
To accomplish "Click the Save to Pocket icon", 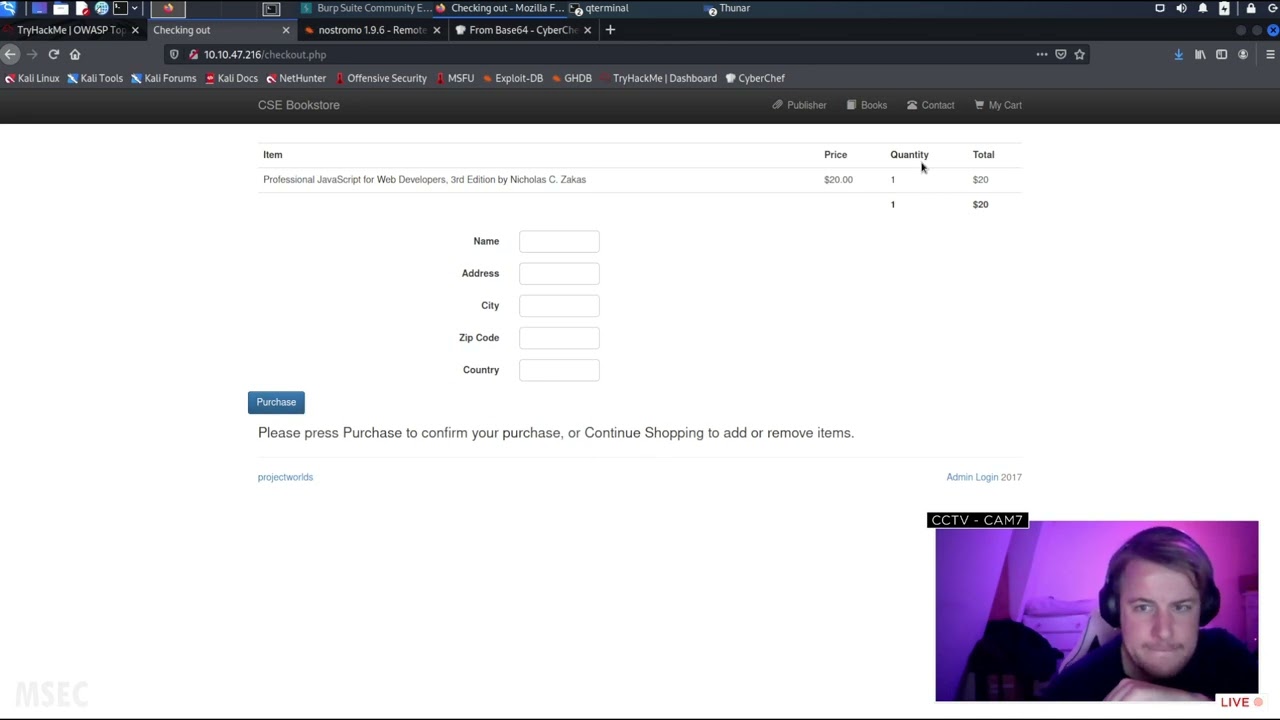I will [x=1061, y=55].
